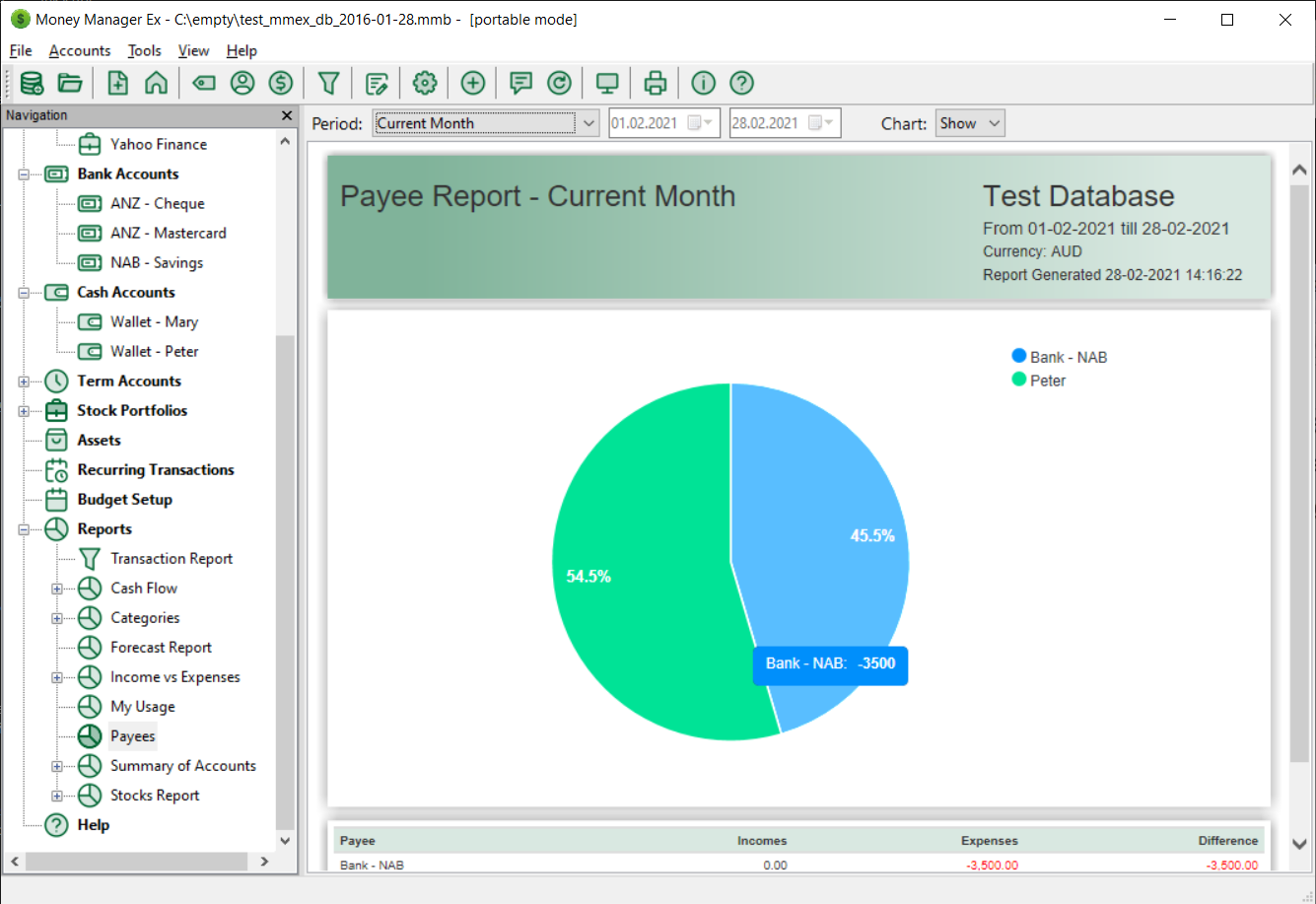
Task: Open the Organize Categories tag icon
Action: [203, 83]
